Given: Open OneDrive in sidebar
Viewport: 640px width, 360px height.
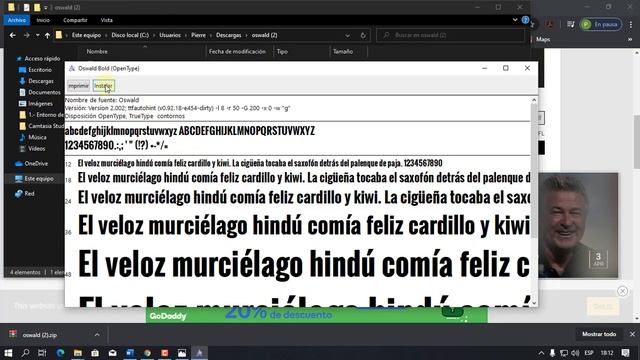Looking at the screenshot, I should click(36, 164).
